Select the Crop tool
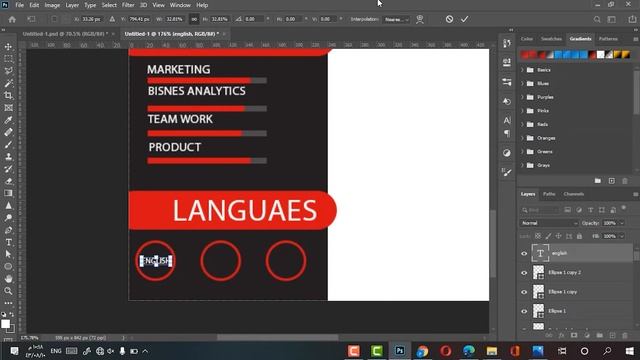Image resolution: width=640 pixels, height=360 pixels. (x=8, y=96)
